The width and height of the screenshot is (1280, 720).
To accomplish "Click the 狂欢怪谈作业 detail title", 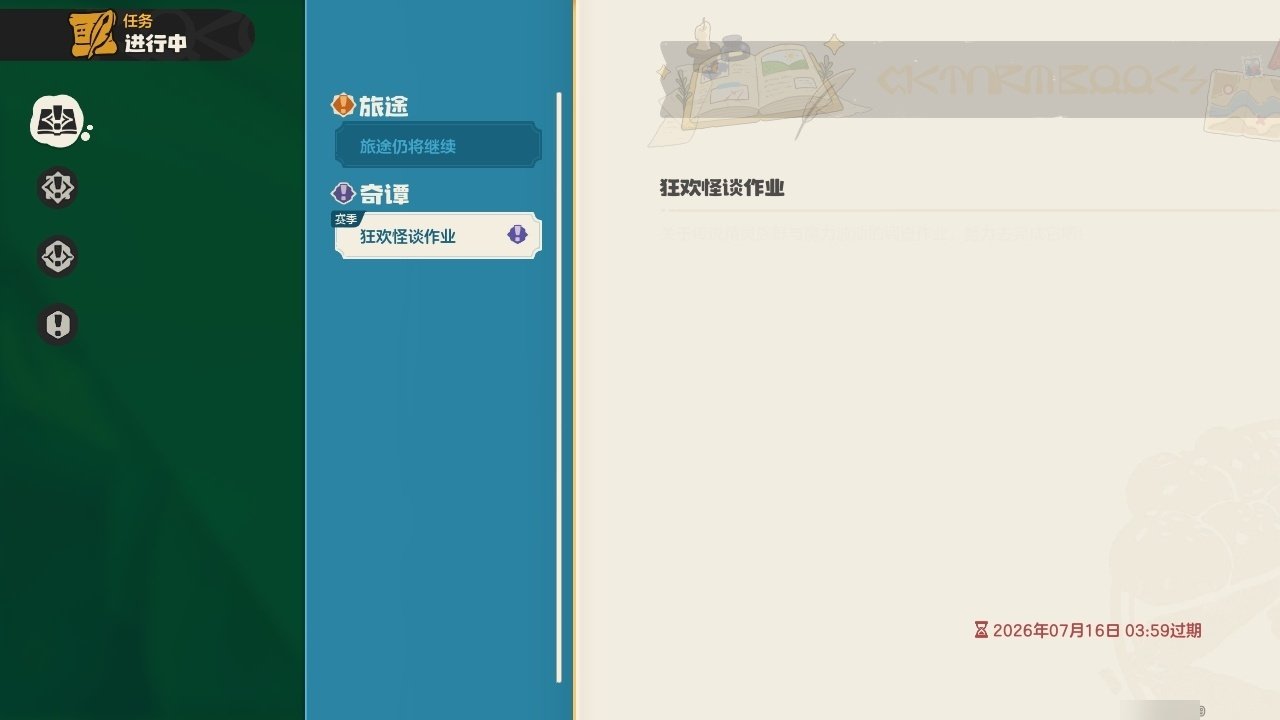I will (x=722, y=188).
